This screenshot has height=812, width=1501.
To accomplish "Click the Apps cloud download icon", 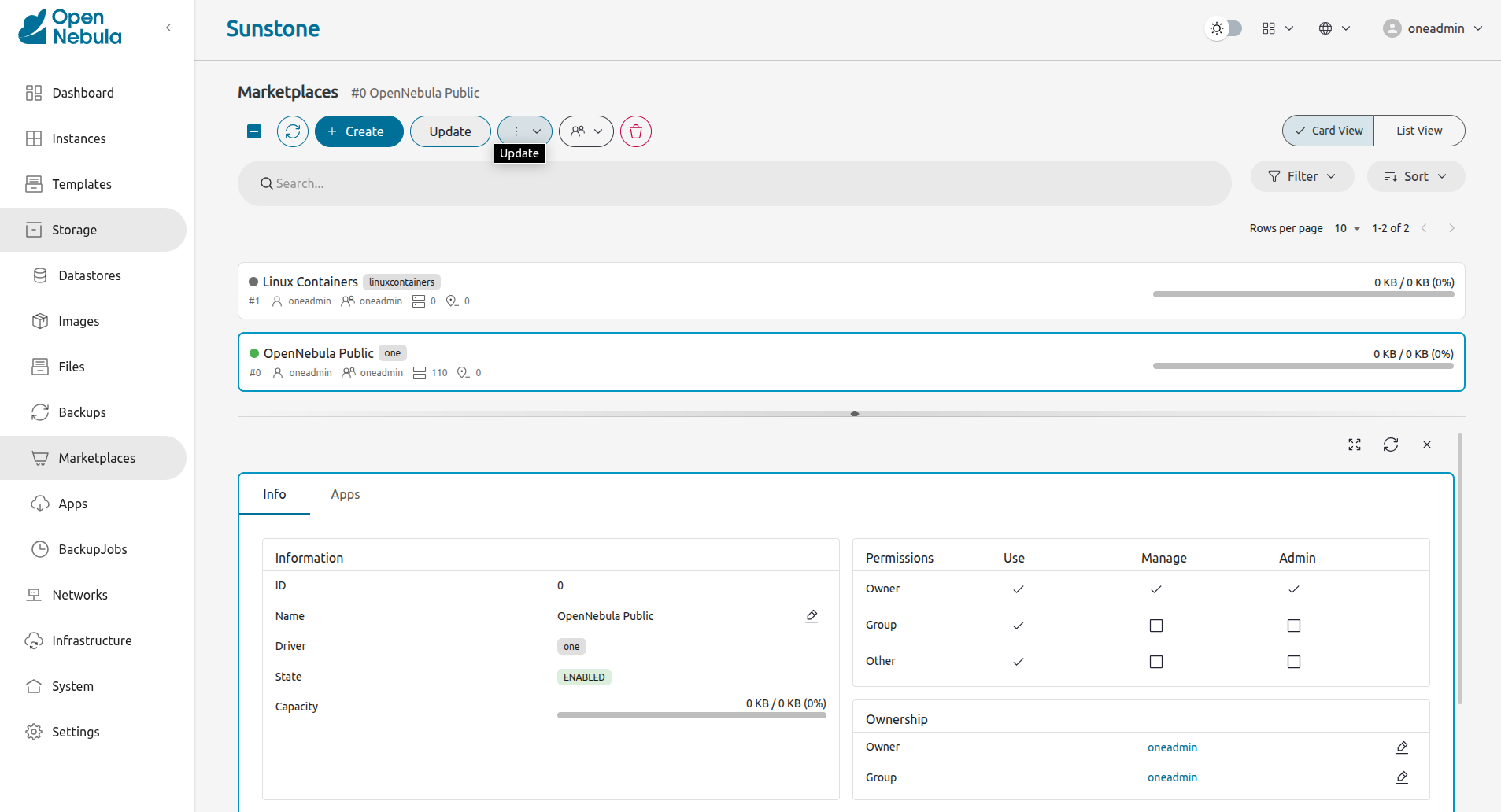I will [40, 504].
